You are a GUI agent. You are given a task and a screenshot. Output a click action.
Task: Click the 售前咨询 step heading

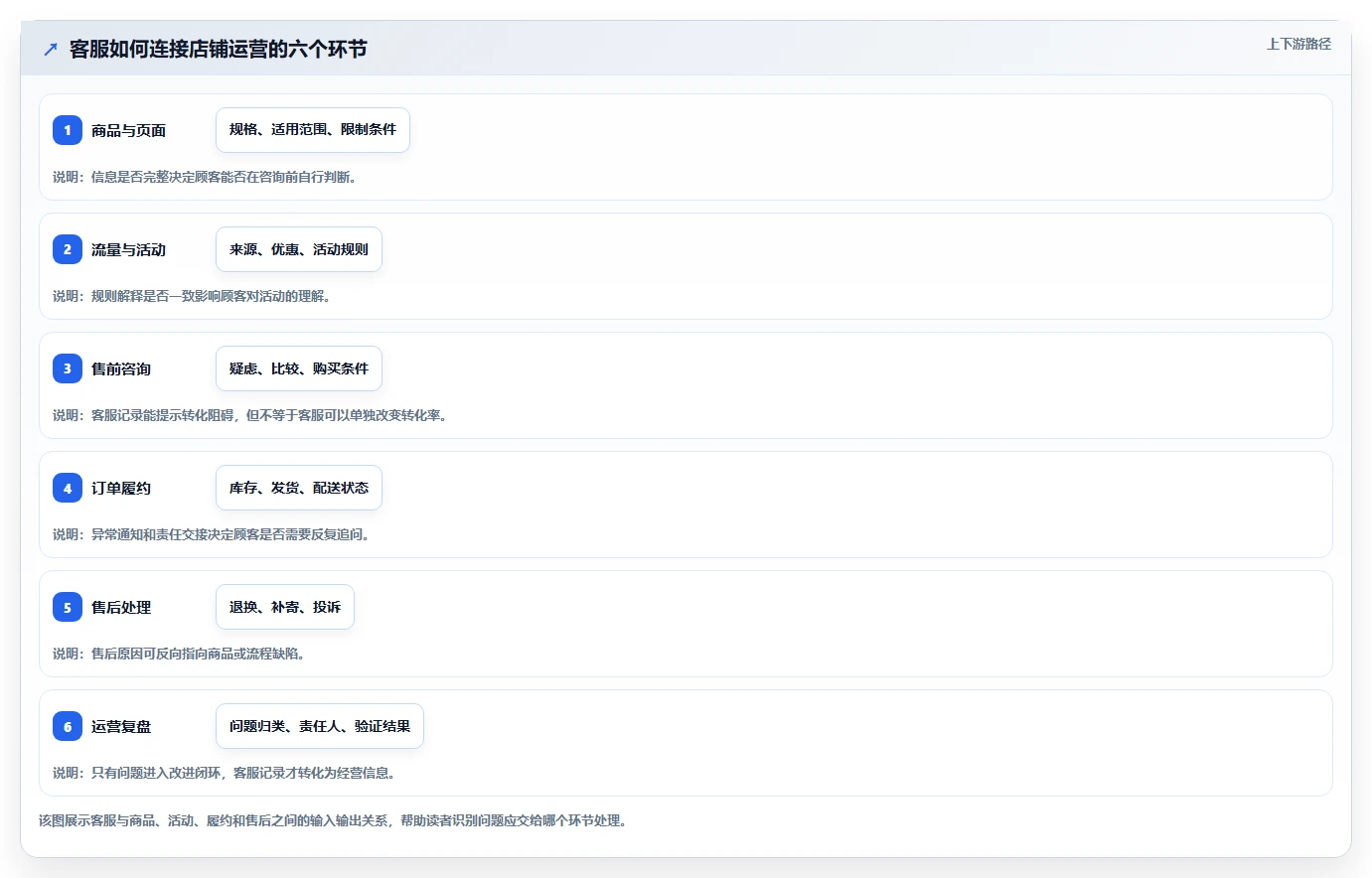click(121, 368)
